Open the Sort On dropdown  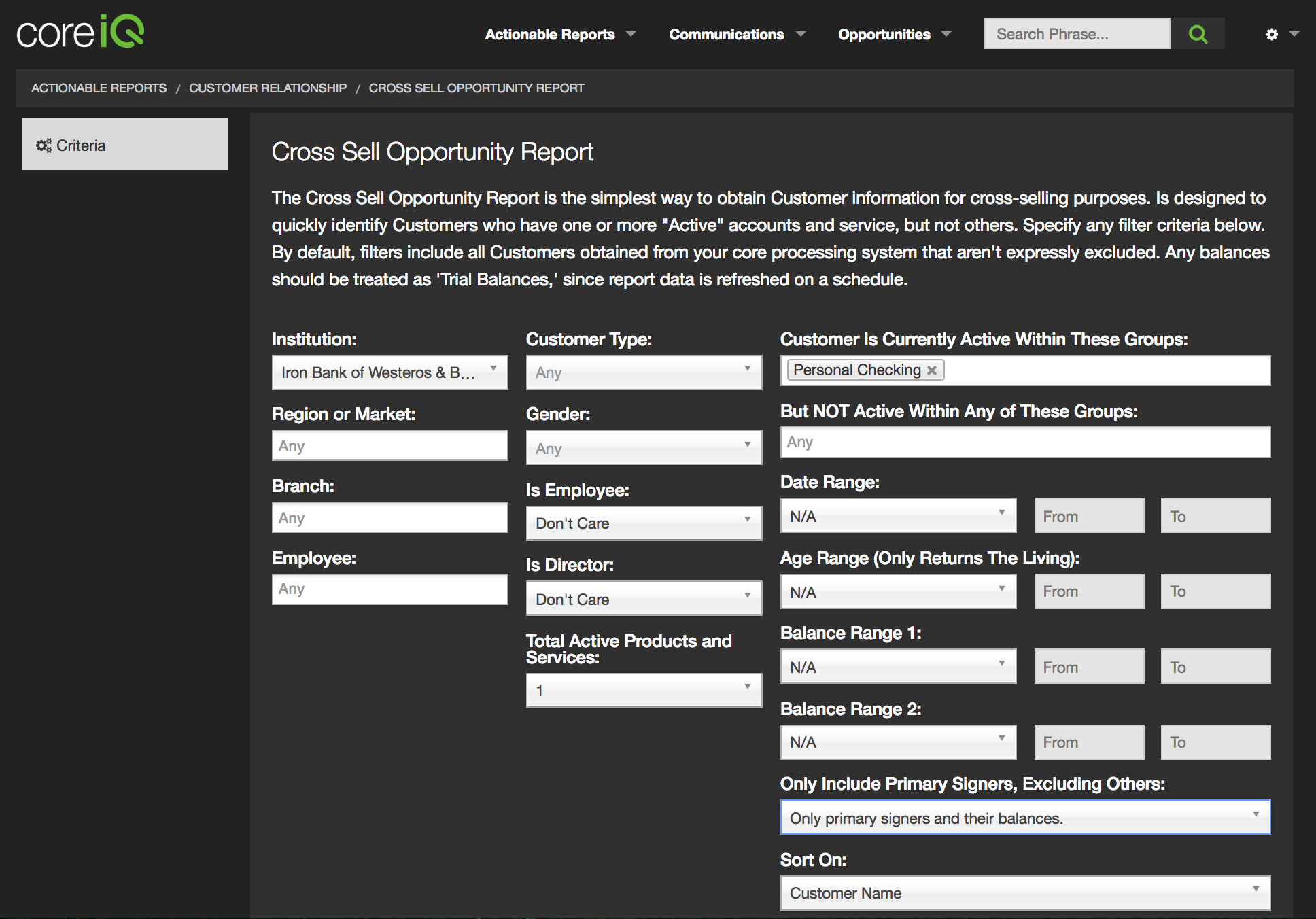(1025, 893)
